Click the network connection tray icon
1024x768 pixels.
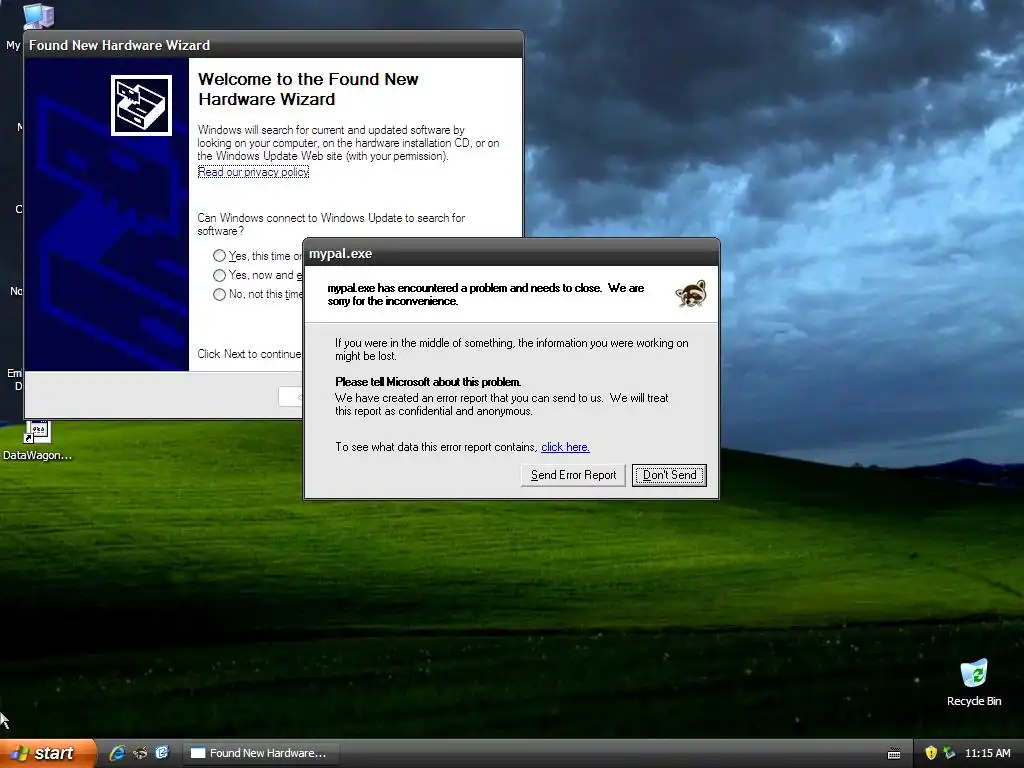[x=949, y=753]
